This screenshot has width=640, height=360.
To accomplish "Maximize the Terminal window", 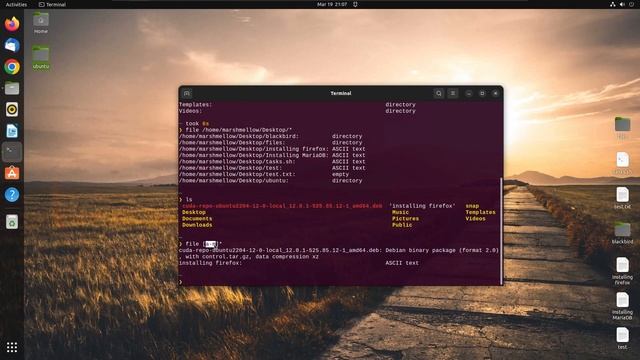I will (x=482, y=93).
